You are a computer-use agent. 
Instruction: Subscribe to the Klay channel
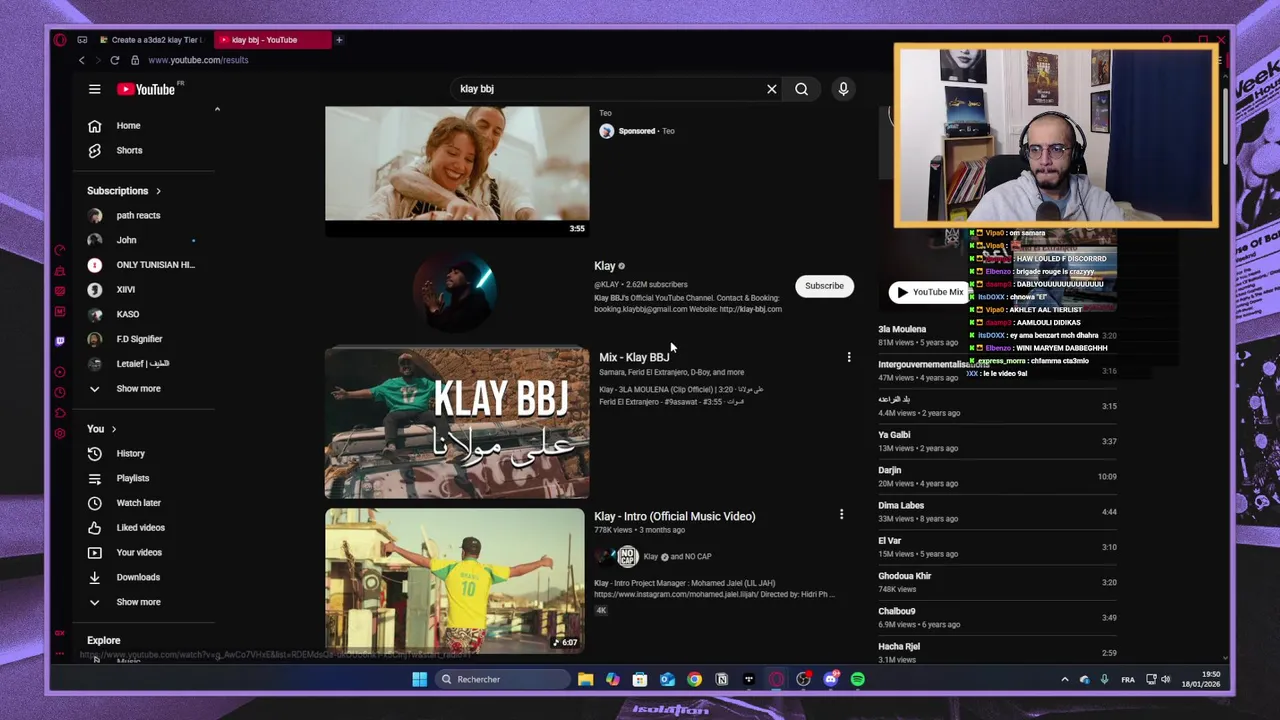point(825,286)
